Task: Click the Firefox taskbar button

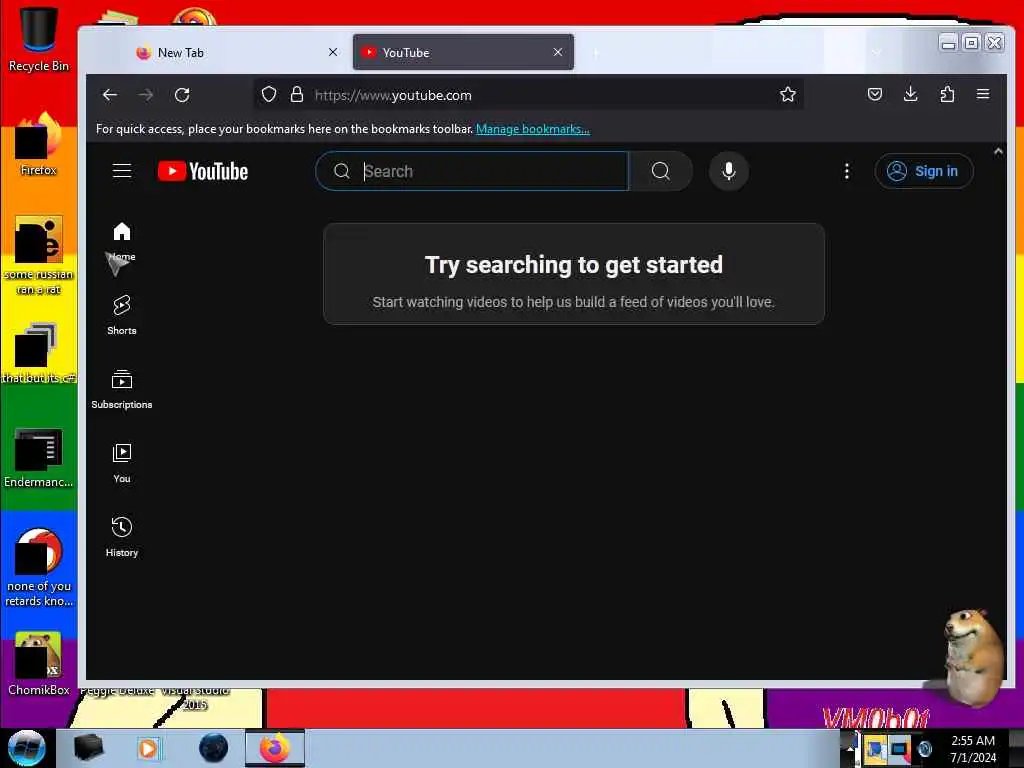Action: coord(274,748)
